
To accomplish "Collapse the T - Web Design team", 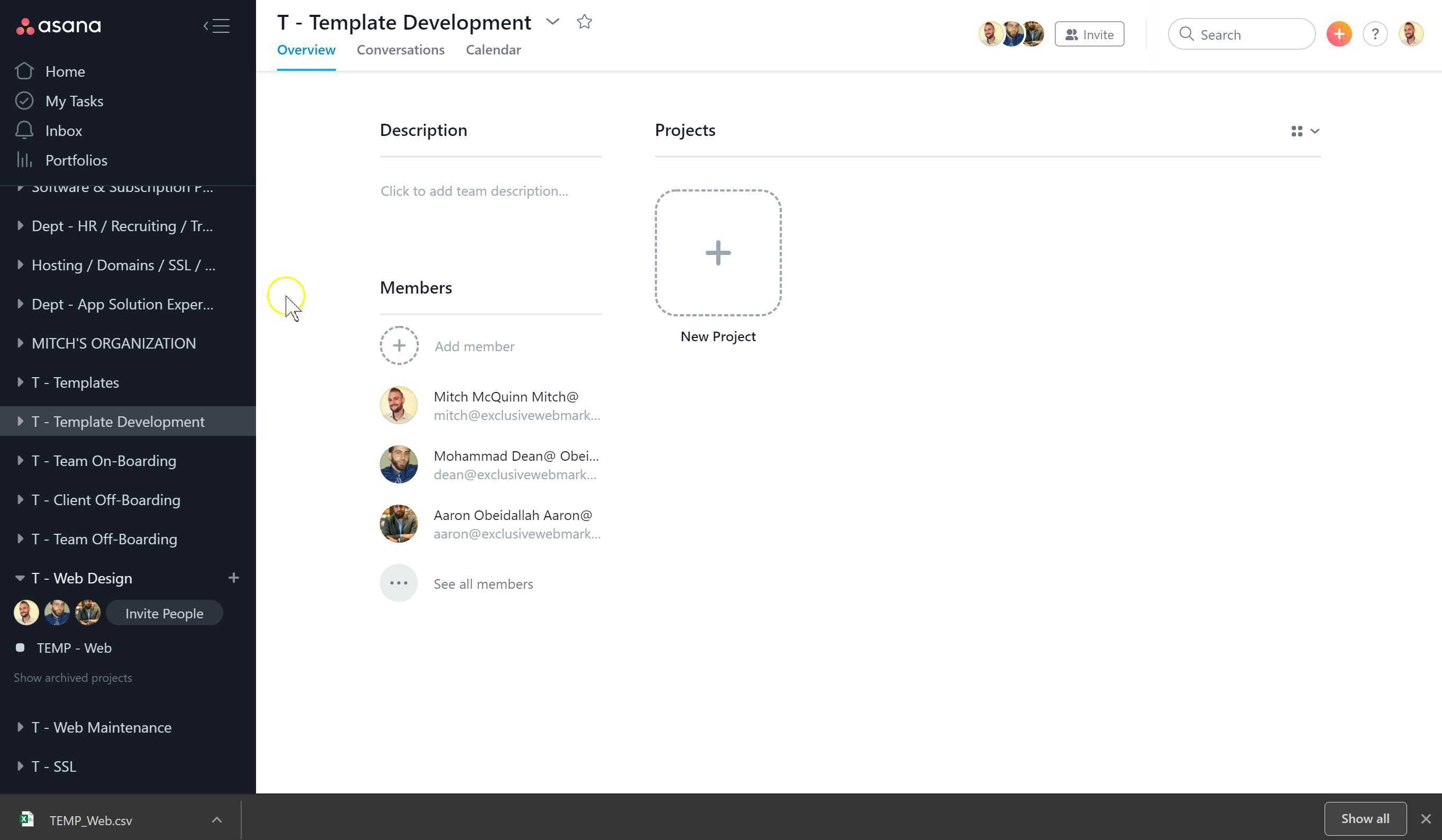I will coord(20,578).
